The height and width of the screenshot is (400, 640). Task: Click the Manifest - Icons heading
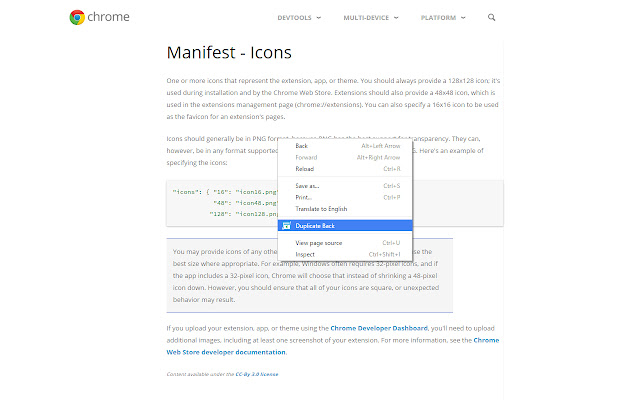click(229, 53)
